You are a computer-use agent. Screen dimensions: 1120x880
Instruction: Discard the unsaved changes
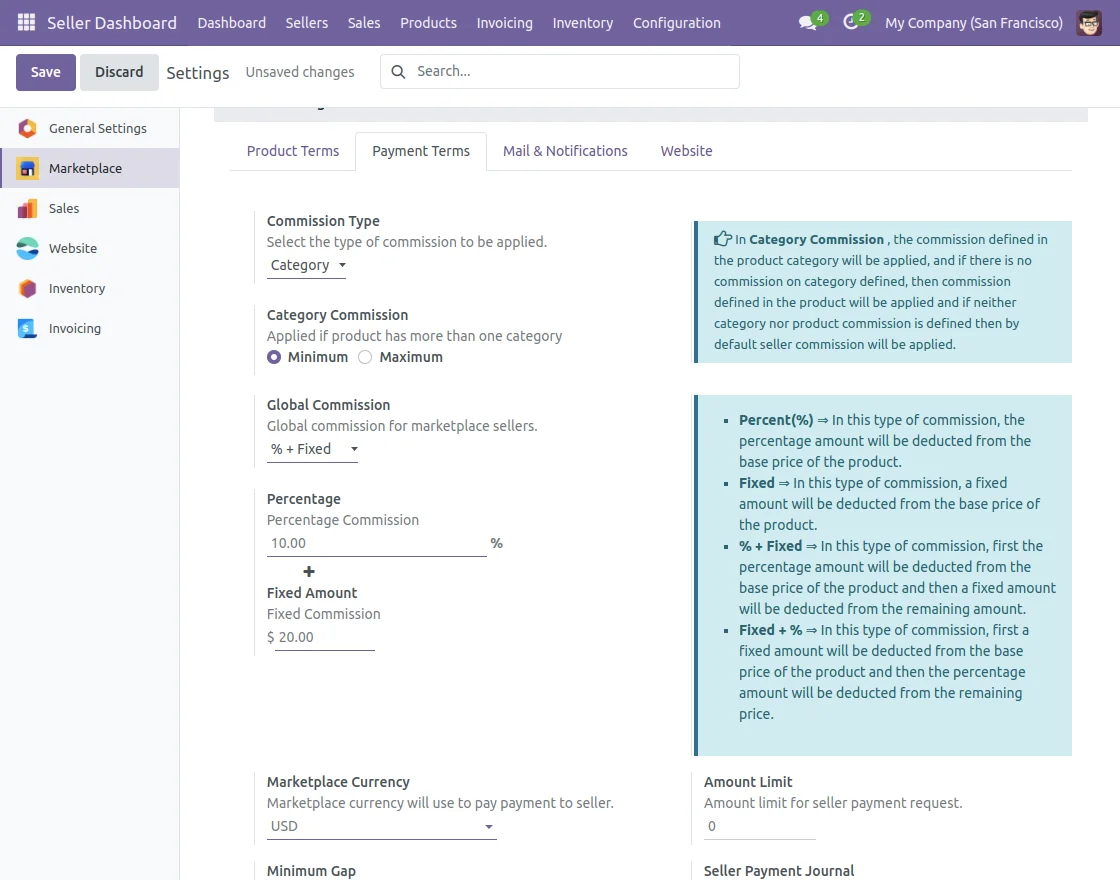pyautogui.click(x=119, y=72)
